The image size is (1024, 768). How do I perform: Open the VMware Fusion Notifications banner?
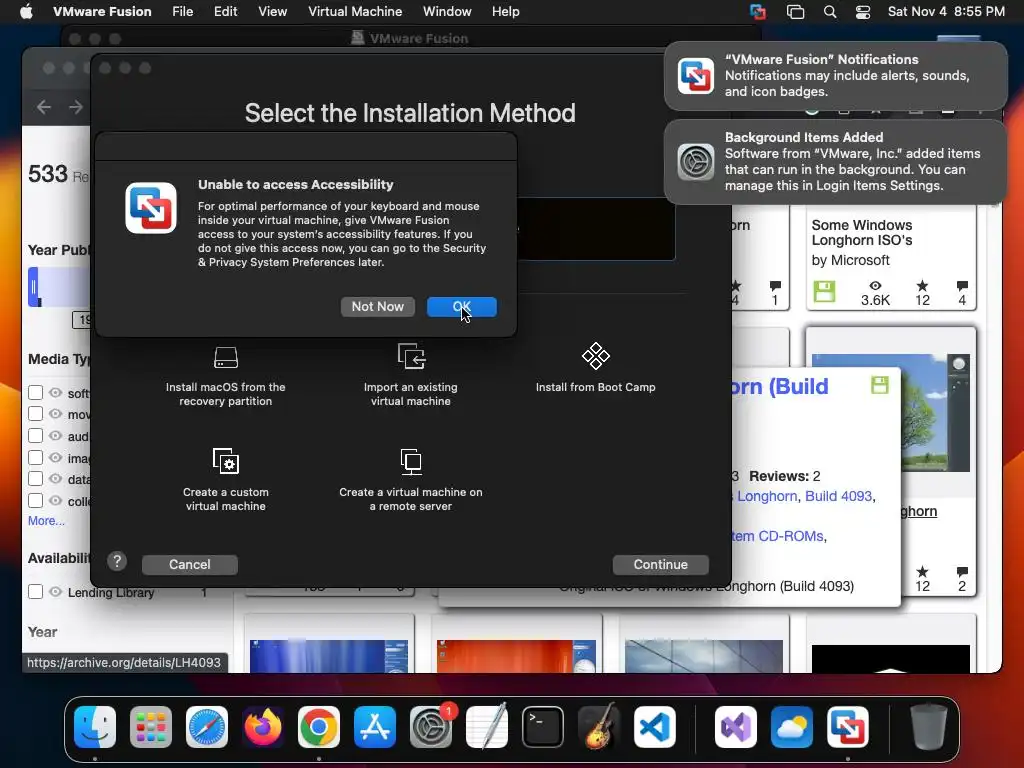click(x=835, y=76)
